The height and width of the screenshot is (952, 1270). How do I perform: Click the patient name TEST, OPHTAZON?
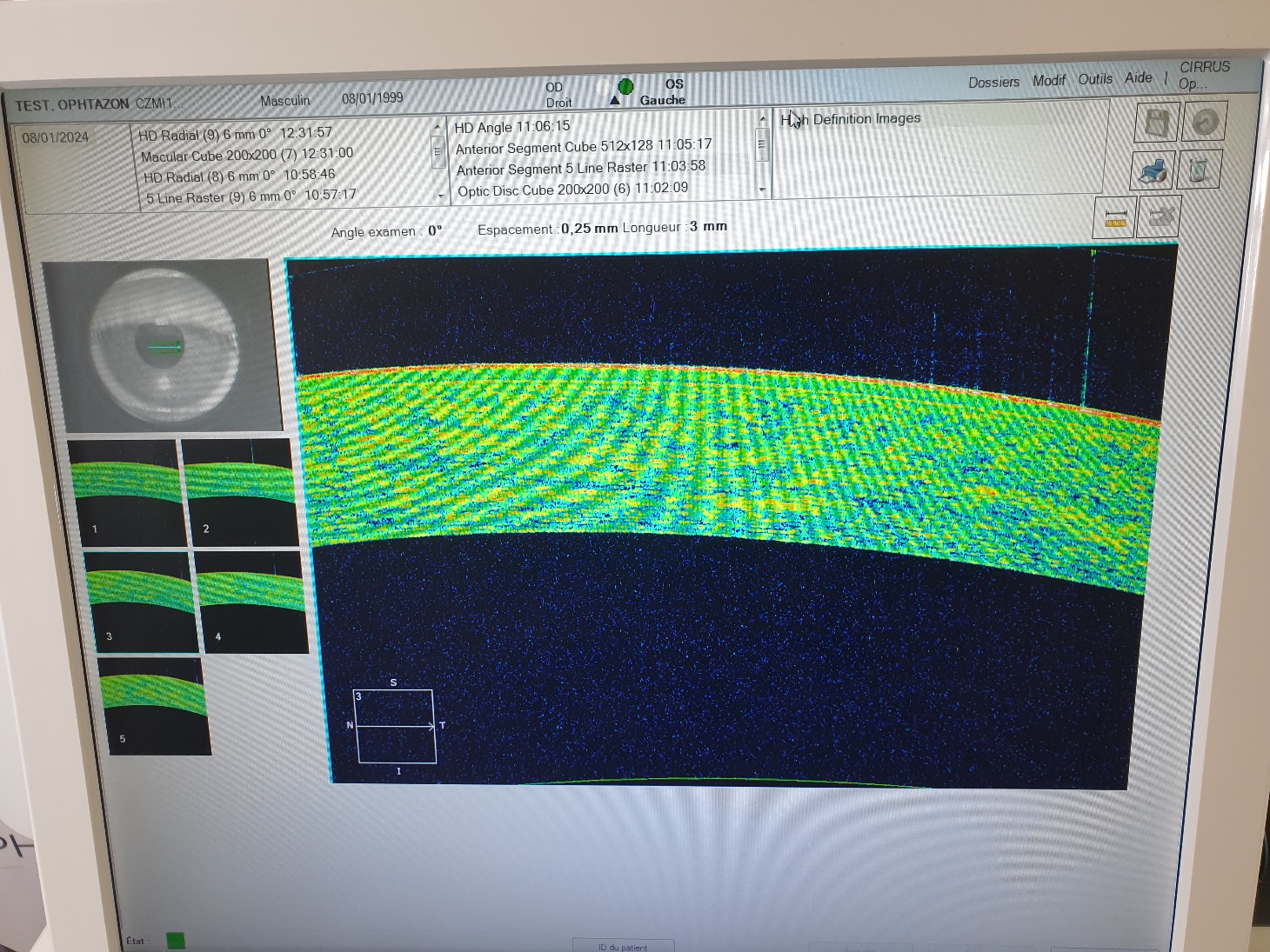click(71, 105)
